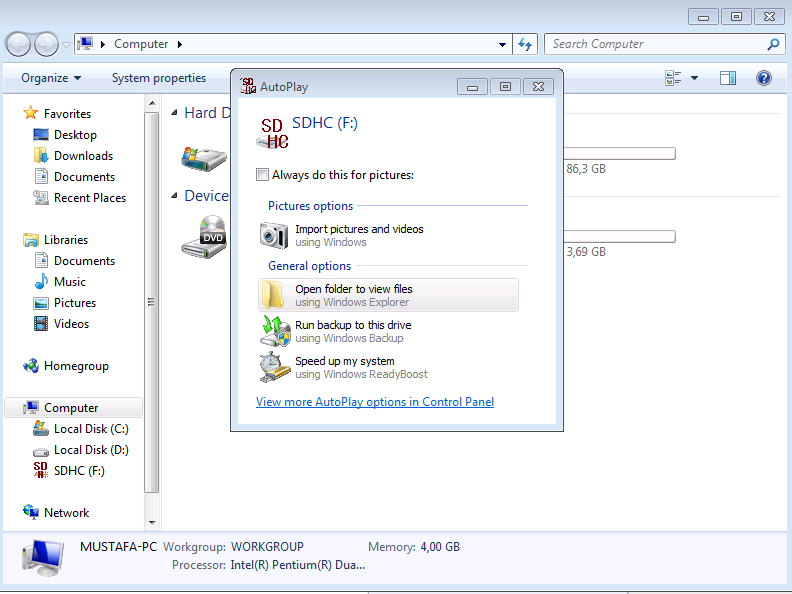Click Computer in the address bar
Image resolution: width=792 pixels, height=594 pixels.
[x=141, y=44]
